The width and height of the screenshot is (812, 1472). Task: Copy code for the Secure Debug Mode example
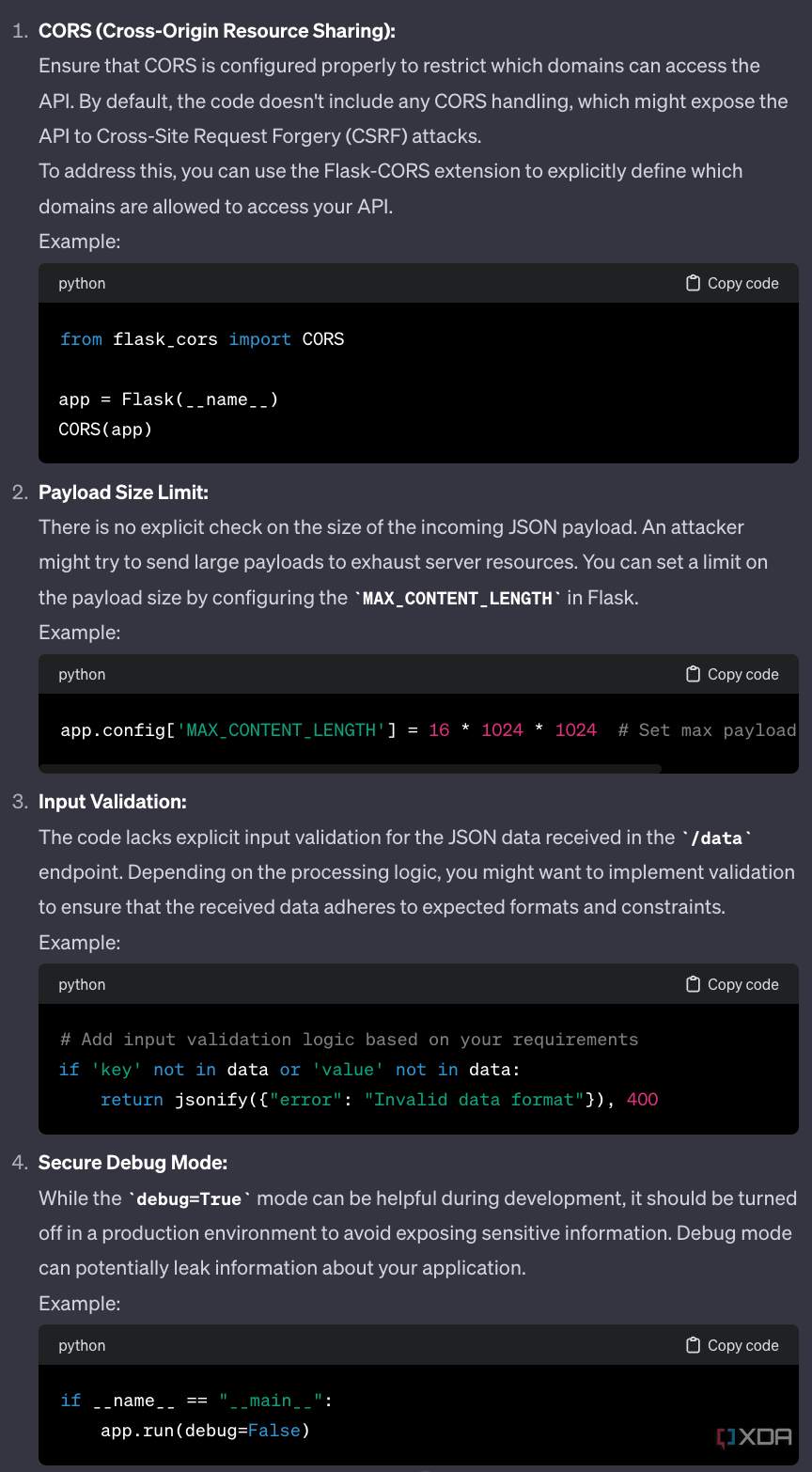tap(732, 1345)
